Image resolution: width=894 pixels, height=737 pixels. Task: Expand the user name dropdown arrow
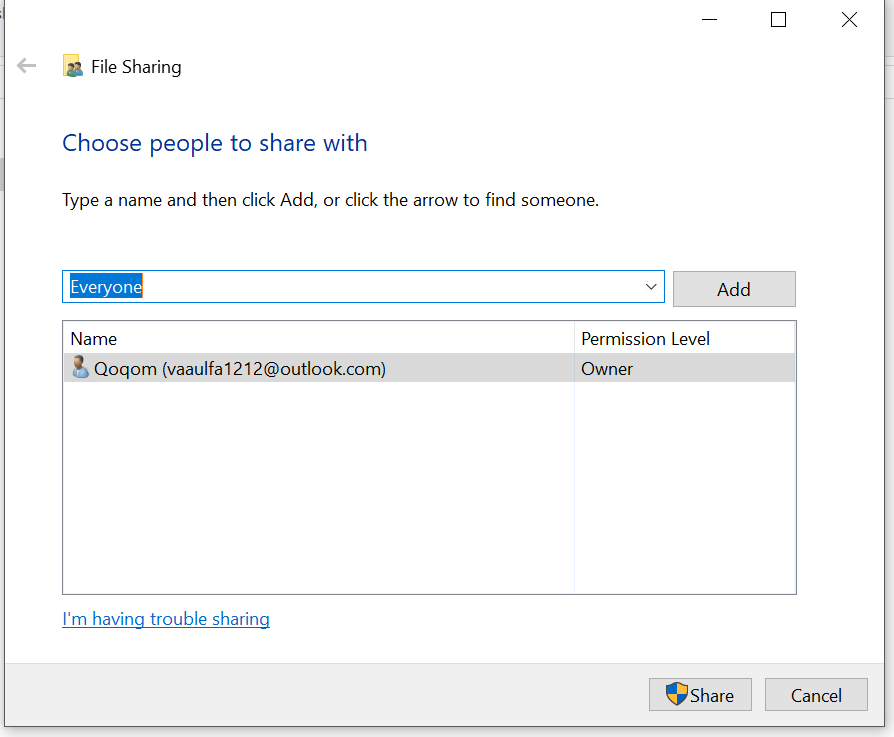[x=651, y=287]
